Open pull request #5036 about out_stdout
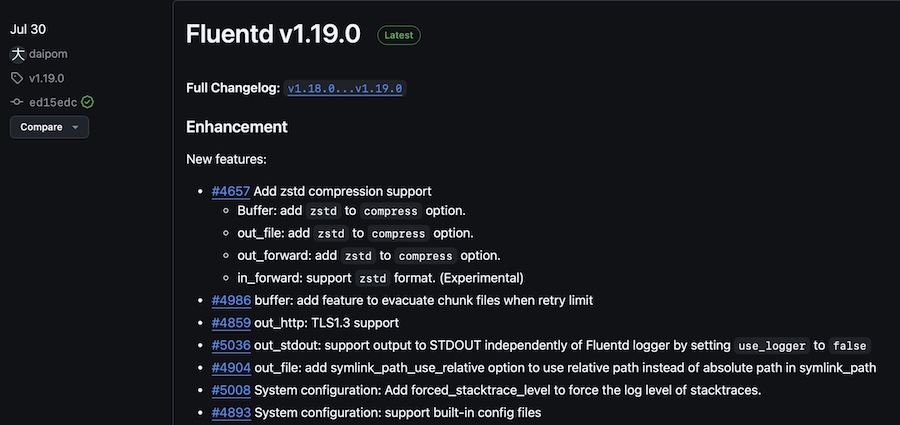The height and width of the screenshot is (425, 900). 231,345
